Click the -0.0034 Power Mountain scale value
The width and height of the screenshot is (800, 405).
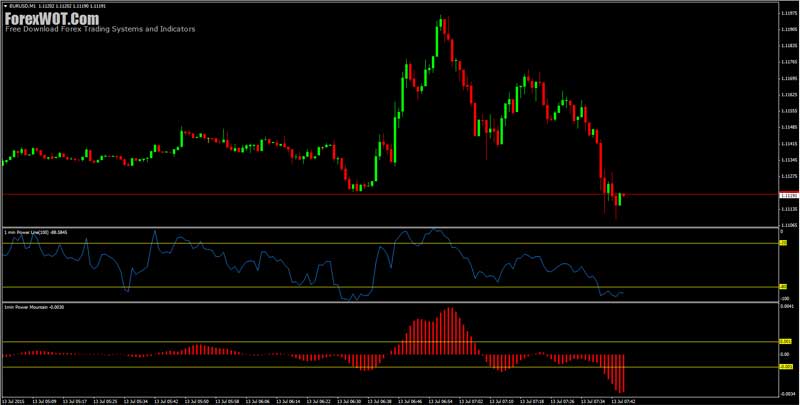786,394
